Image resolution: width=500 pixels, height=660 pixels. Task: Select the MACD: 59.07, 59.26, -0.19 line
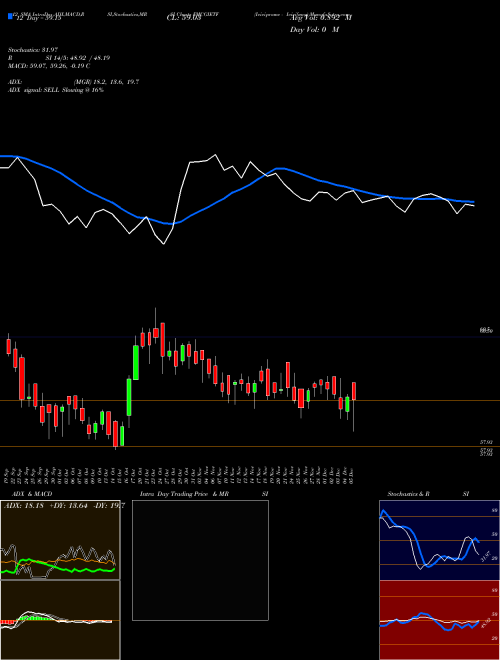49,66
